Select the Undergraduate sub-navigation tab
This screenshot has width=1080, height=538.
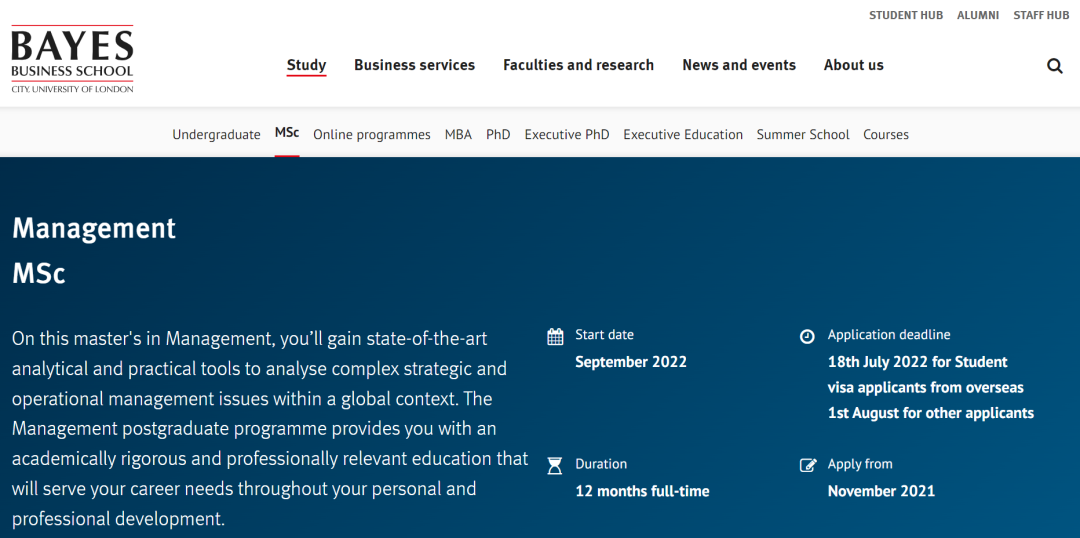pos(216,135)
